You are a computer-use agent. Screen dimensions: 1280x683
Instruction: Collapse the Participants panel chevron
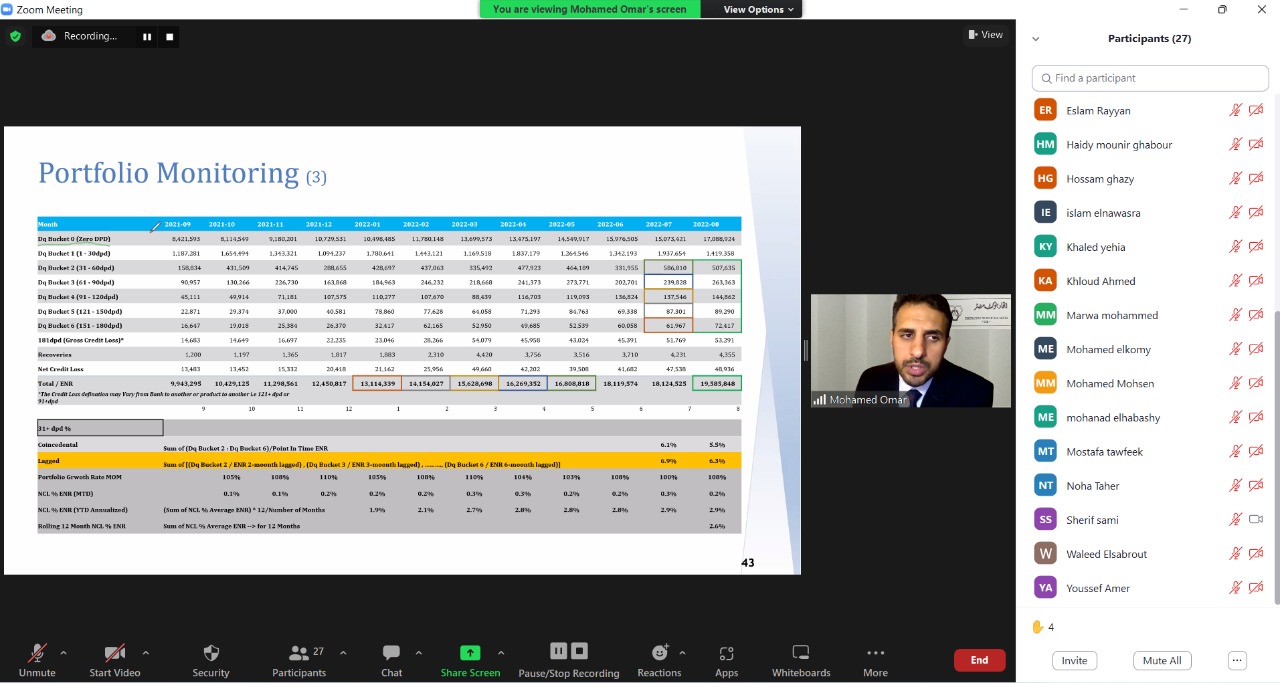1035,39
